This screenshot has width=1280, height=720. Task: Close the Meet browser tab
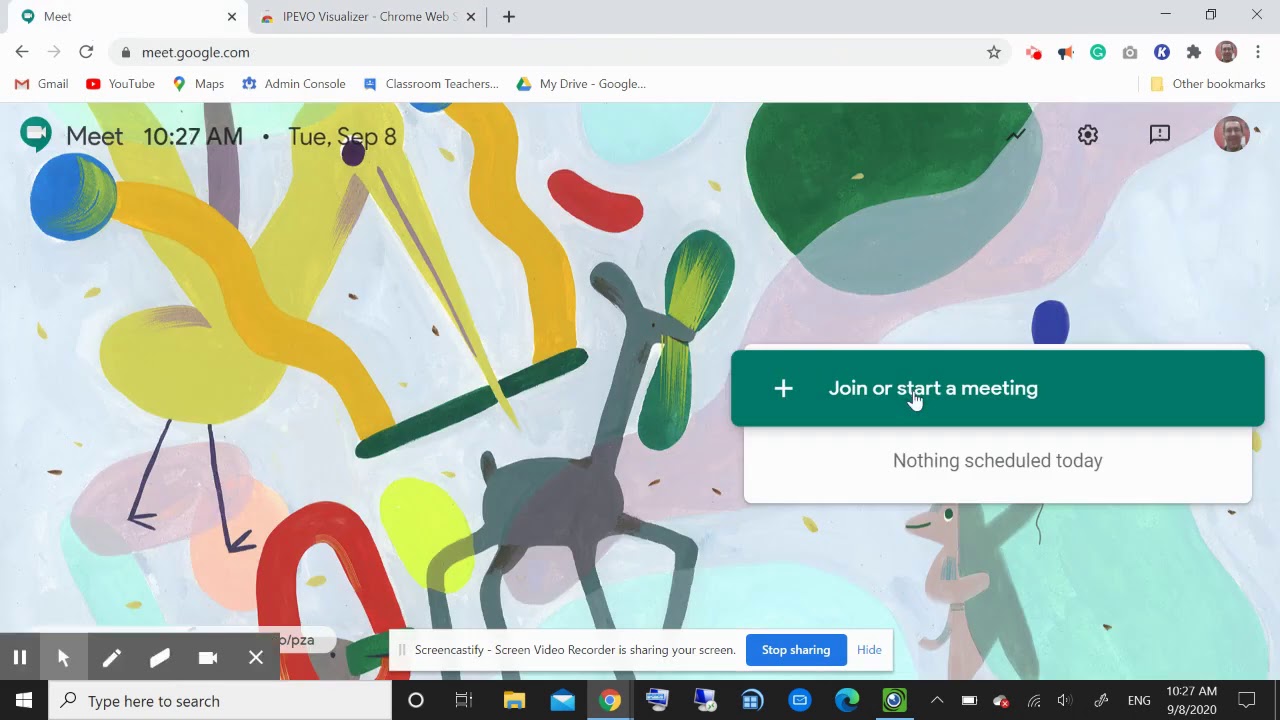click(x=232, y=17)
